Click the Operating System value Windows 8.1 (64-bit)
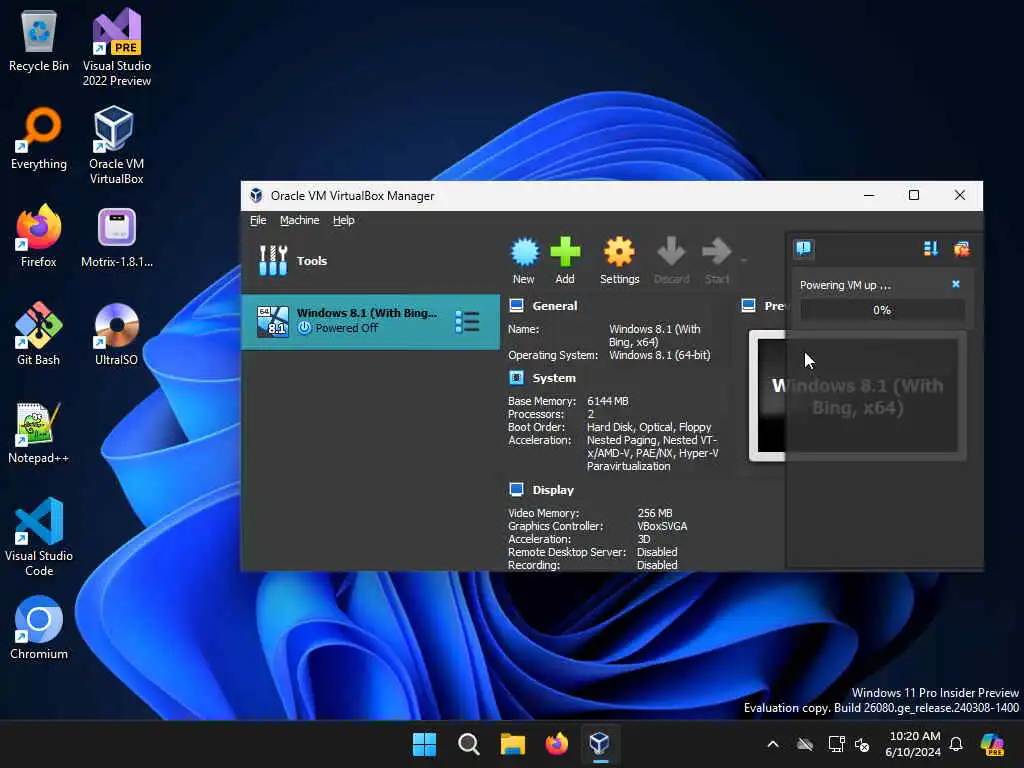 (660, 355)
